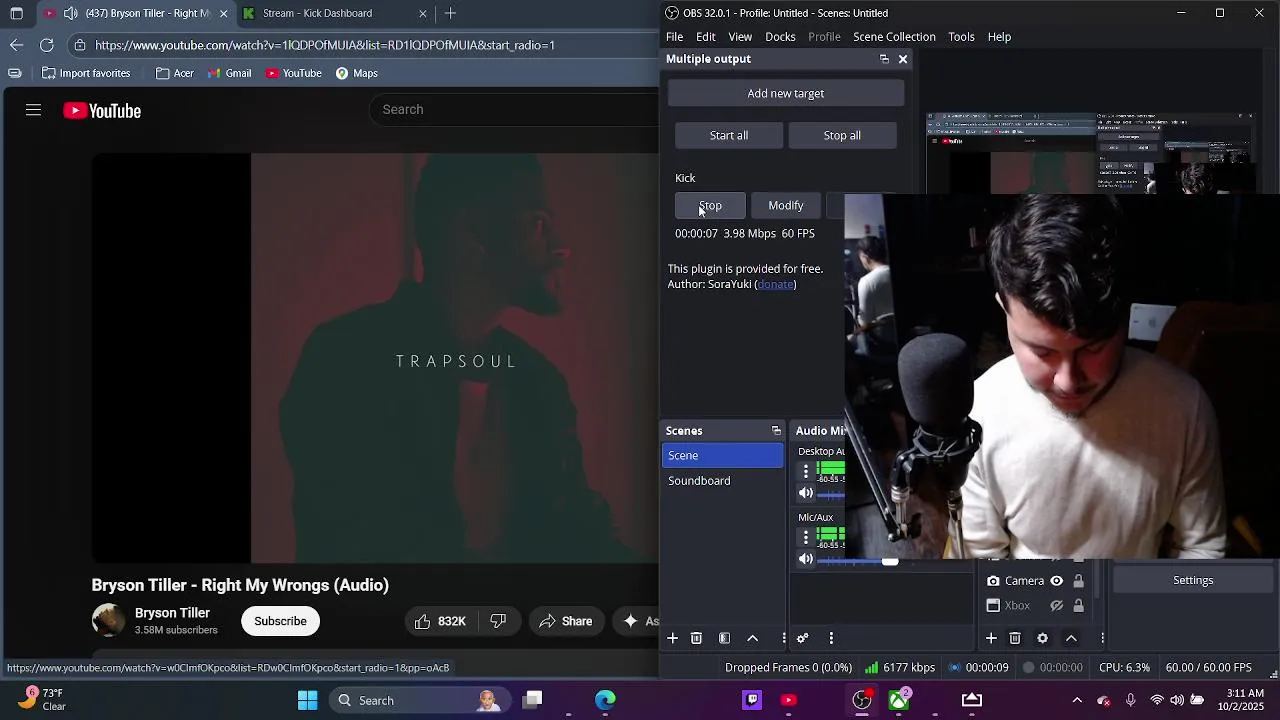Image resolution: width=1280 pixels, height=720 pixels.
Task: Click the YouTube logo home icon
Action: coord(102,111)
